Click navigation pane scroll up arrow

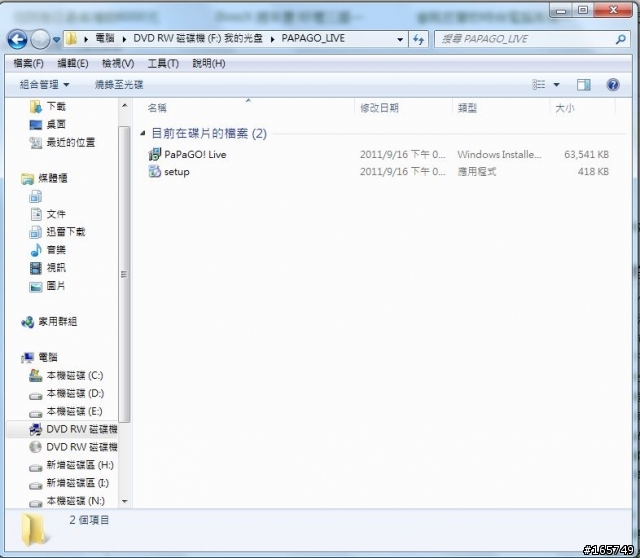[x=124, y=106]
